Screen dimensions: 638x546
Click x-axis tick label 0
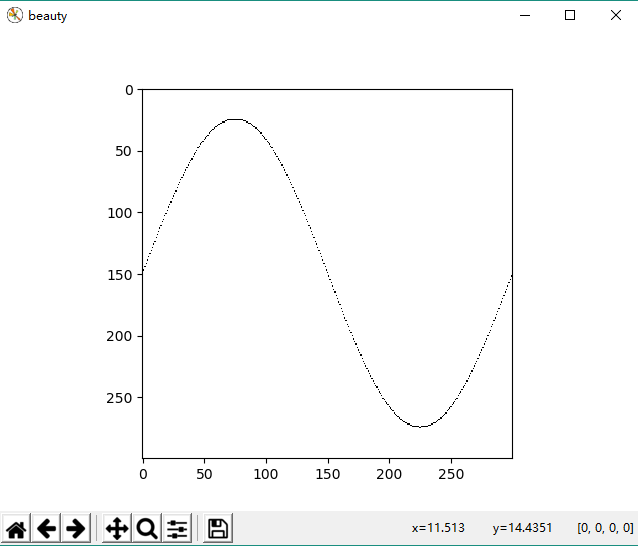click(x=143, y=474)
